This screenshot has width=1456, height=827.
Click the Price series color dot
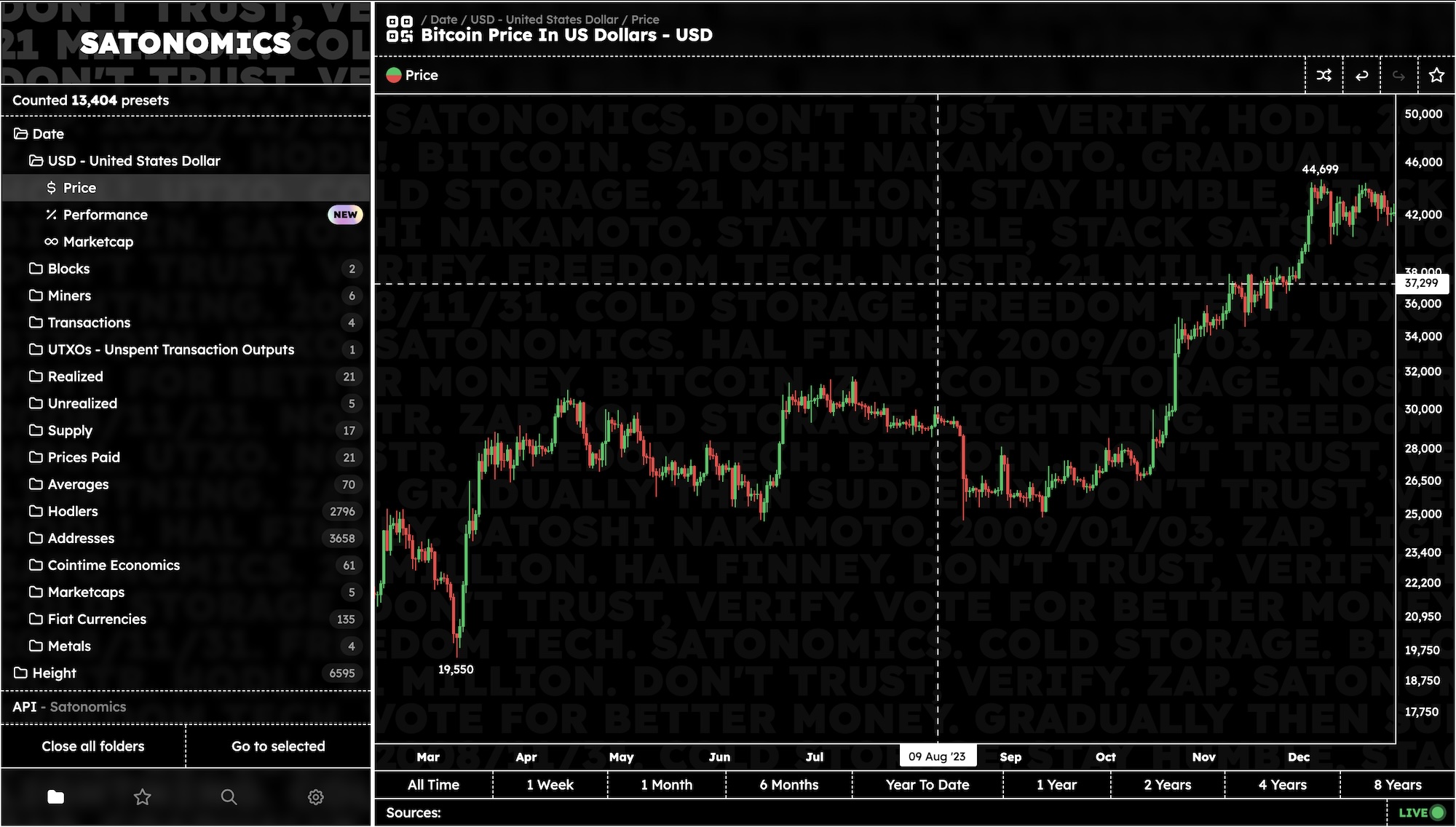click(x=394, y=75)
